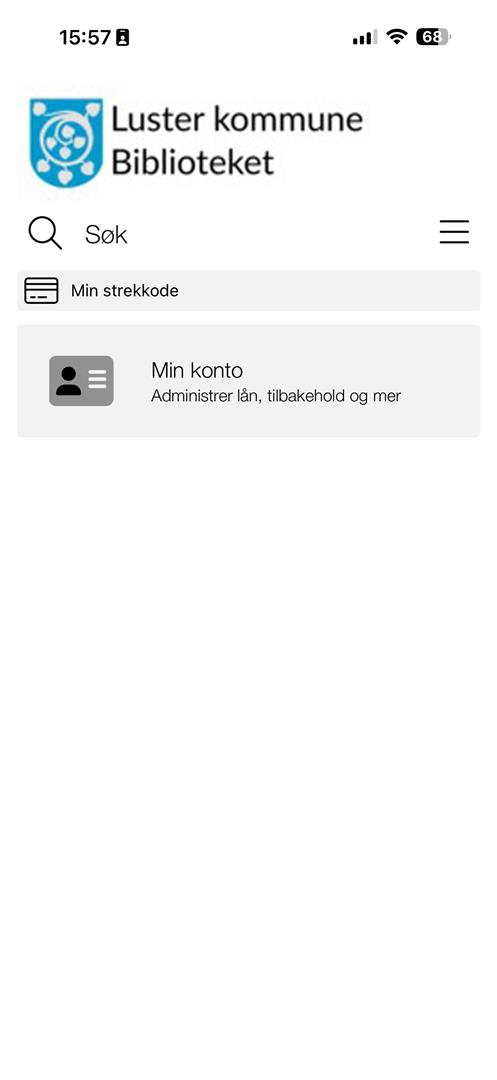Tap the Wi-Fi status icon

point(396,37)
